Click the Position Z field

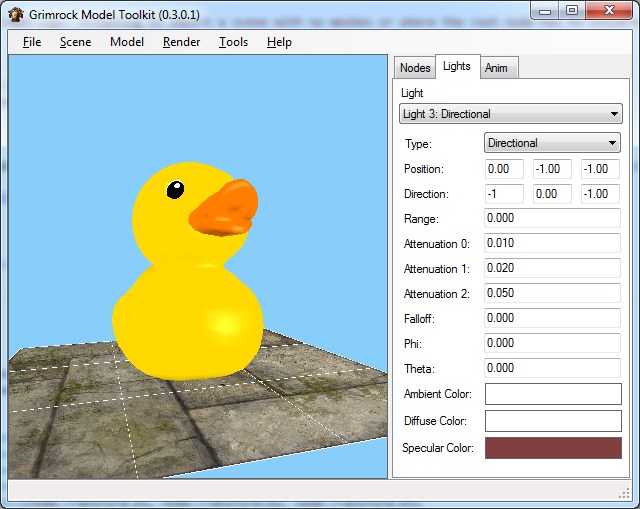[600, 169]
